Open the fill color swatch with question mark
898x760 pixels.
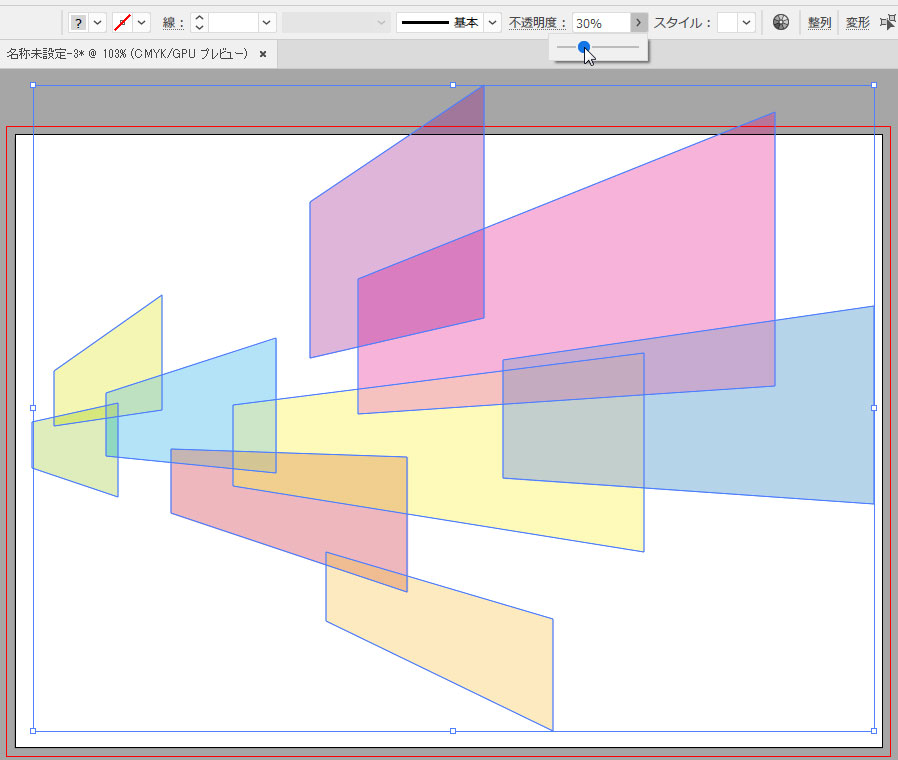point(78,23)
